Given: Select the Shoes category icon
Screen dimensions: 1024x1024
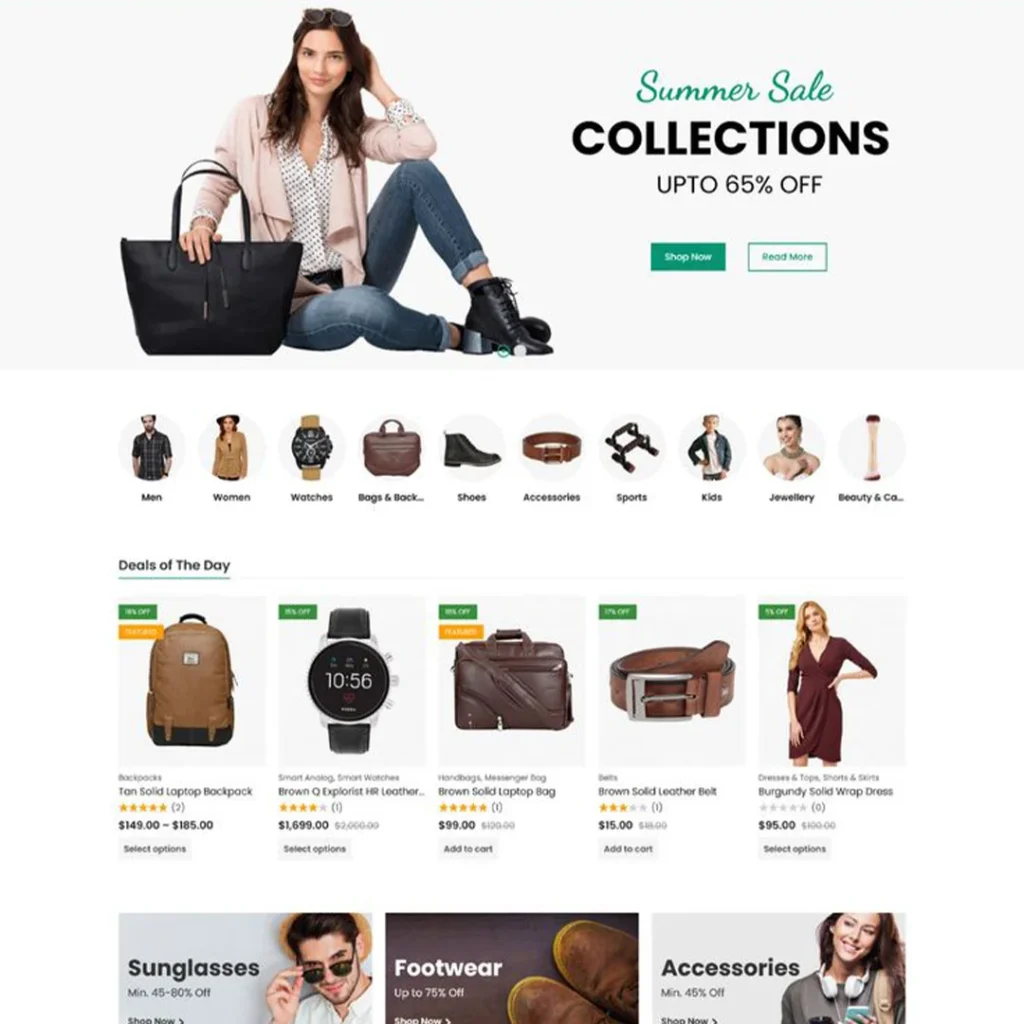Looking at the screenshot, I should point(472,448).
